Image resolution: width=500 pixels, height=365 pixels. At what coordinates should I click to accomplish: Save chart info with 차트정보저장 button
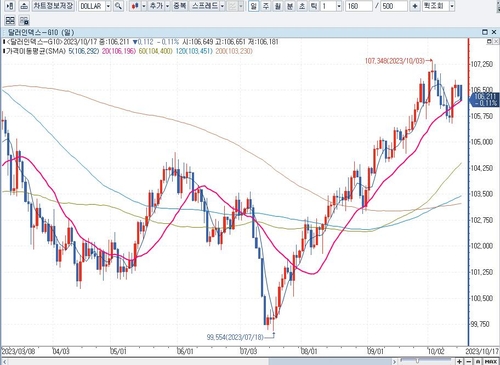[53, 6]
